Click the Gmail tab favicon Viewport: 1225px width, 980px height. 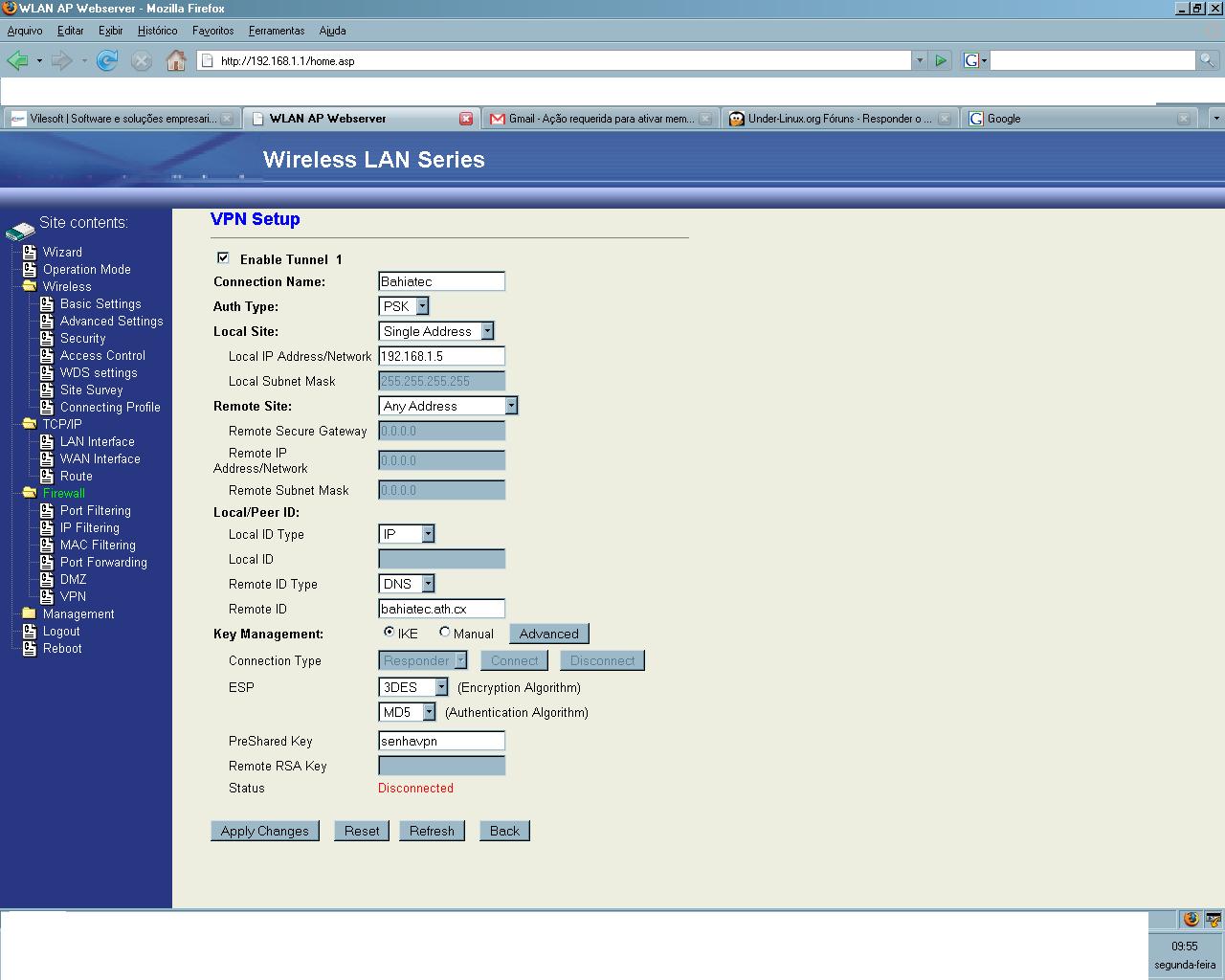tap(498, 119)
